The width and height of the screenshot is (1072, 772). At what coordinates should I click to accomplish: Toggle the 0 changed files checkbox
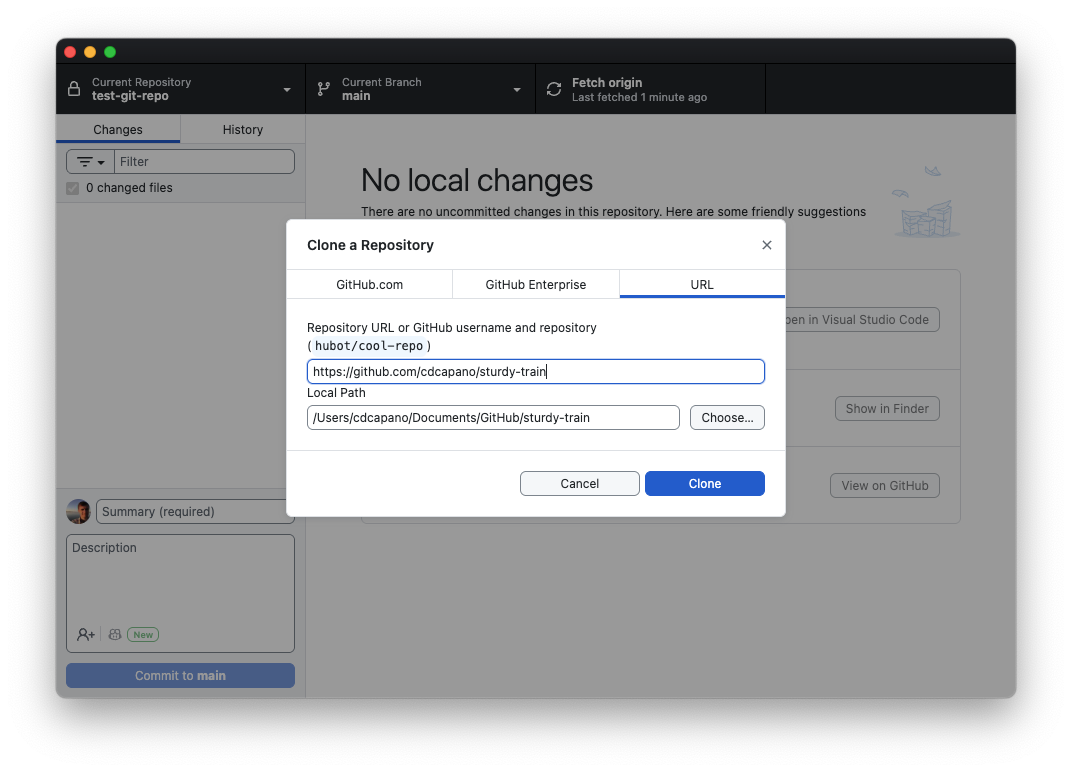pyautogui.click(x=72, y=188)
